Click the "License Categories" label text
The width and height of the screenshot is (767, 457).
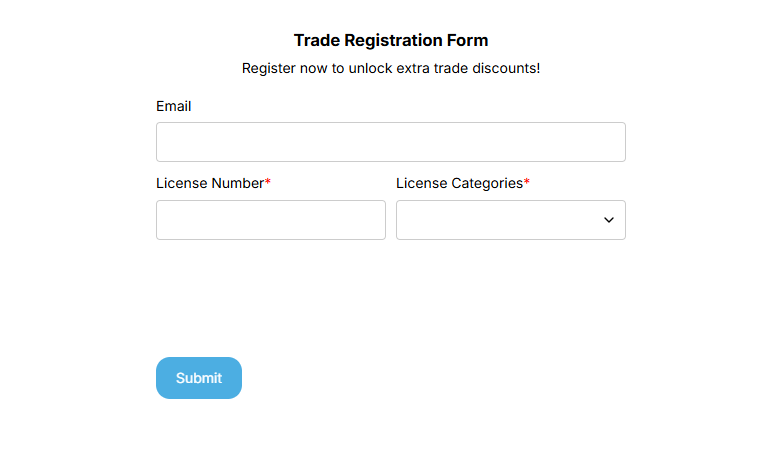(459, 184)
